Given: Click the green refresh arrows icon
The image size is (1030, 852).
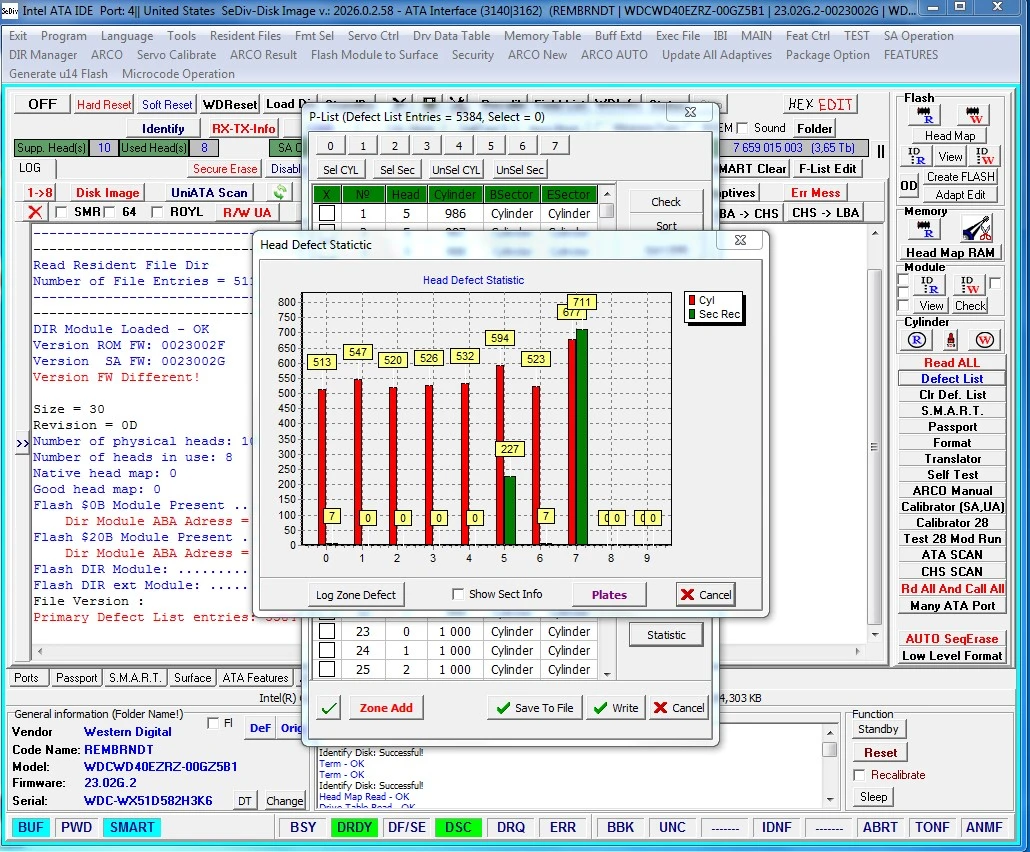Looking at the screenshot, I should 280,192.
